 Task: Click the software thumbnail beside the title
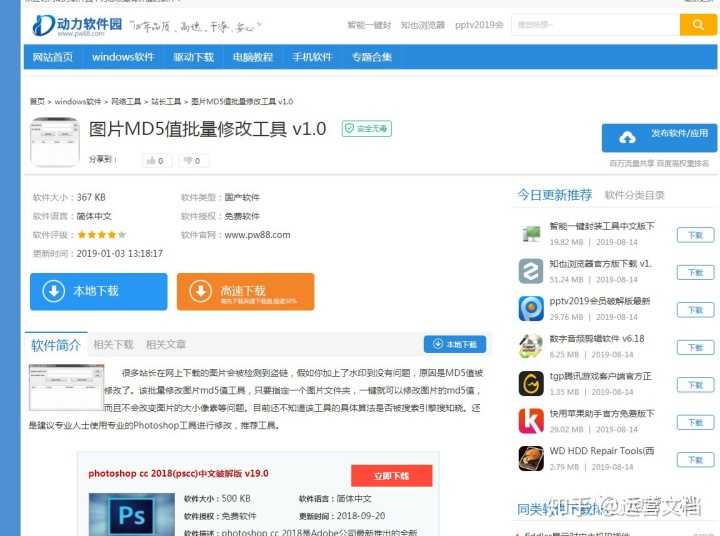(x=55, y=141)
